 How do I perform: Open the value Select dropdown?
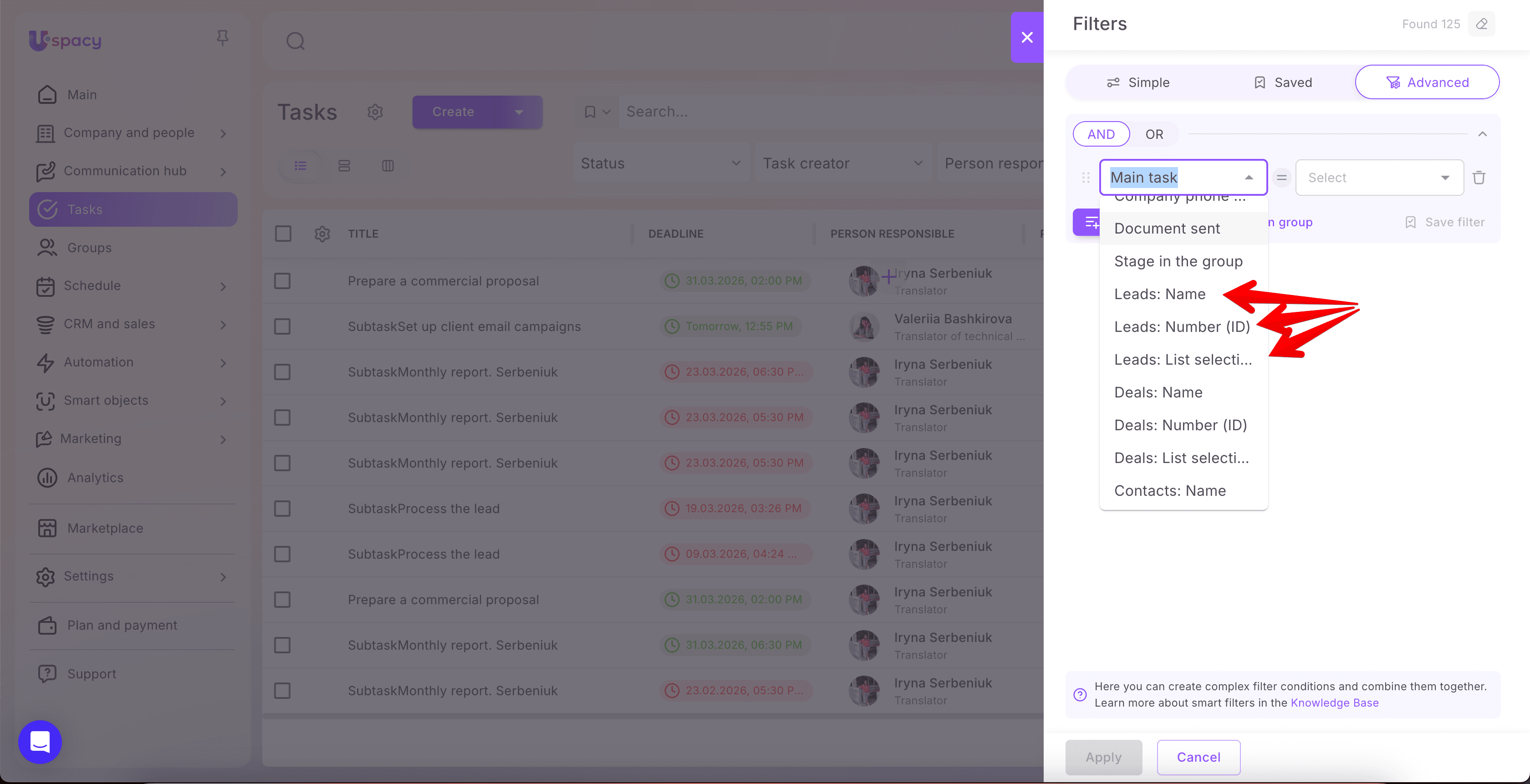click(x=1378, y=178)
